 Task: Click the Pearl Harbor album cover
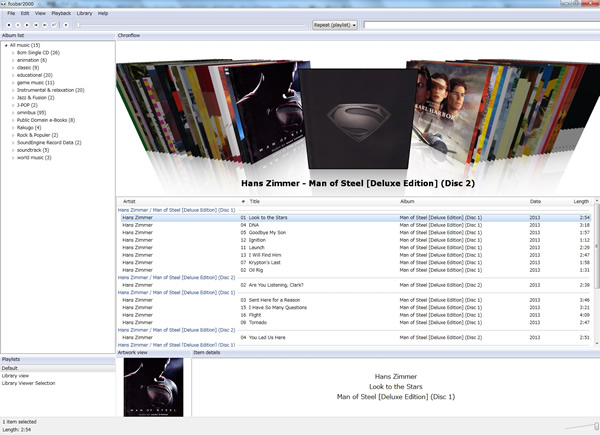coord(446,113)
